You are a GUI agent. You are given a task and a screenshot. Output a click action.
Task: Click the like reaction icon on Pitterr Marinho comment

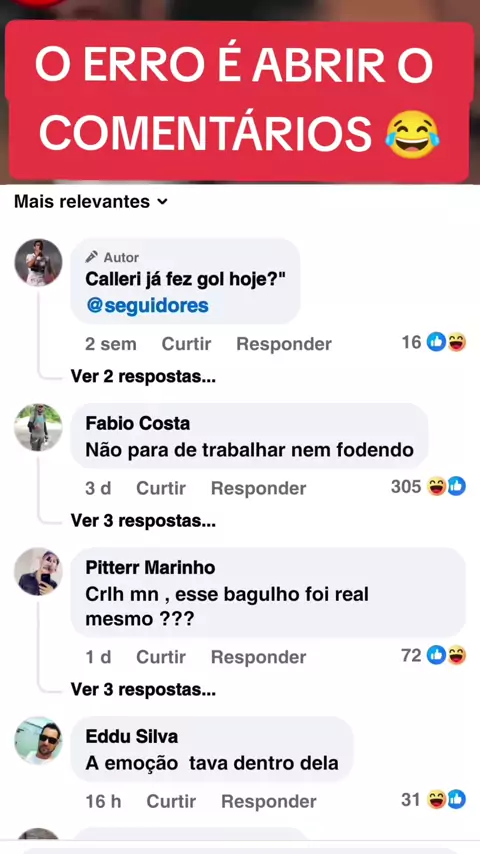point(436,656)
